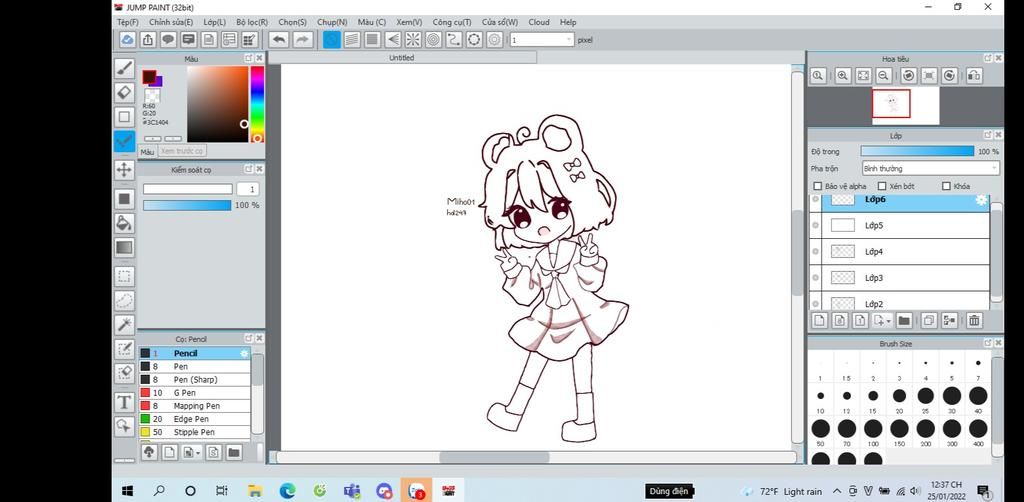Enable vanishing point snap guide
The height and width of the screenshot is (502, 1024).
[392, 40]
